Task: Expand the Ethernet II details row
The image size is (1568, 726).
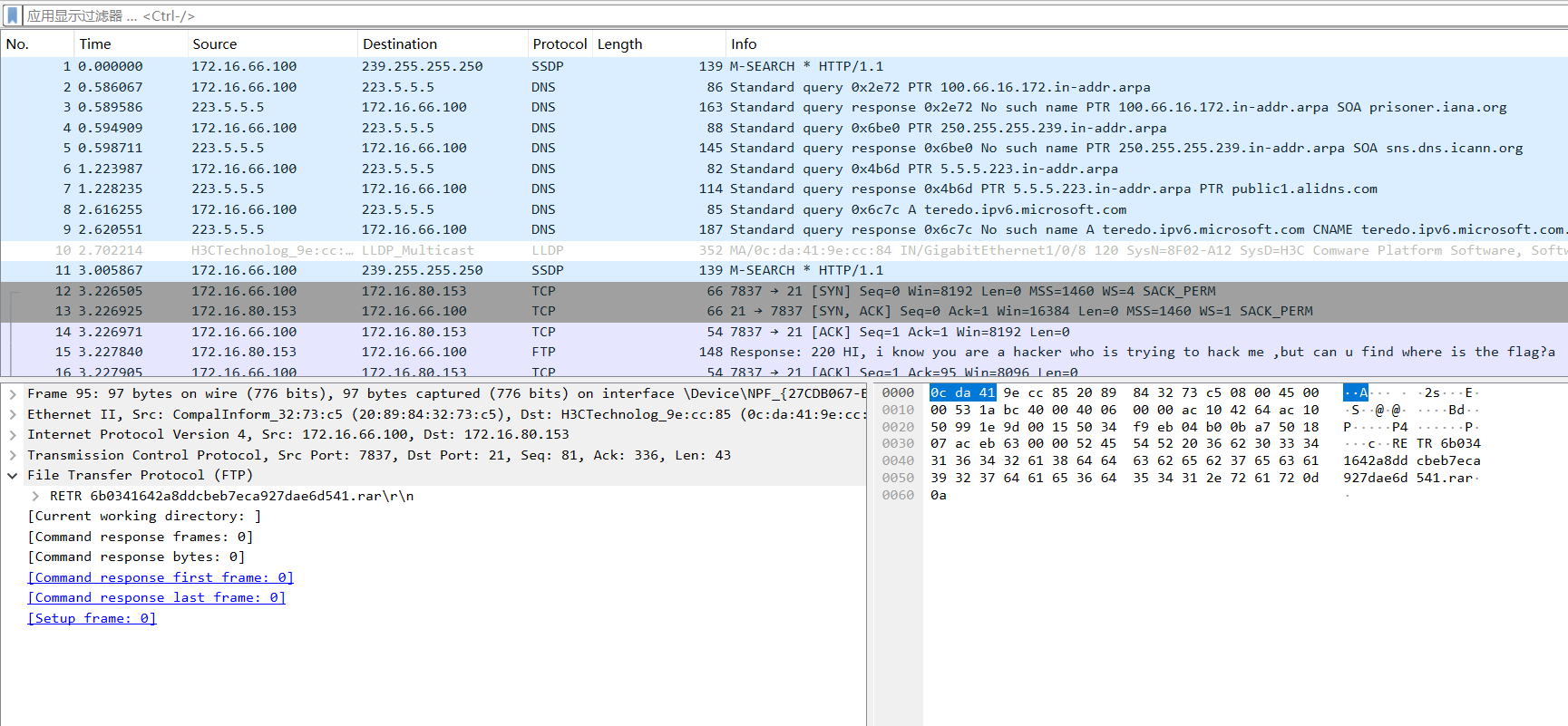Action: 13,414
